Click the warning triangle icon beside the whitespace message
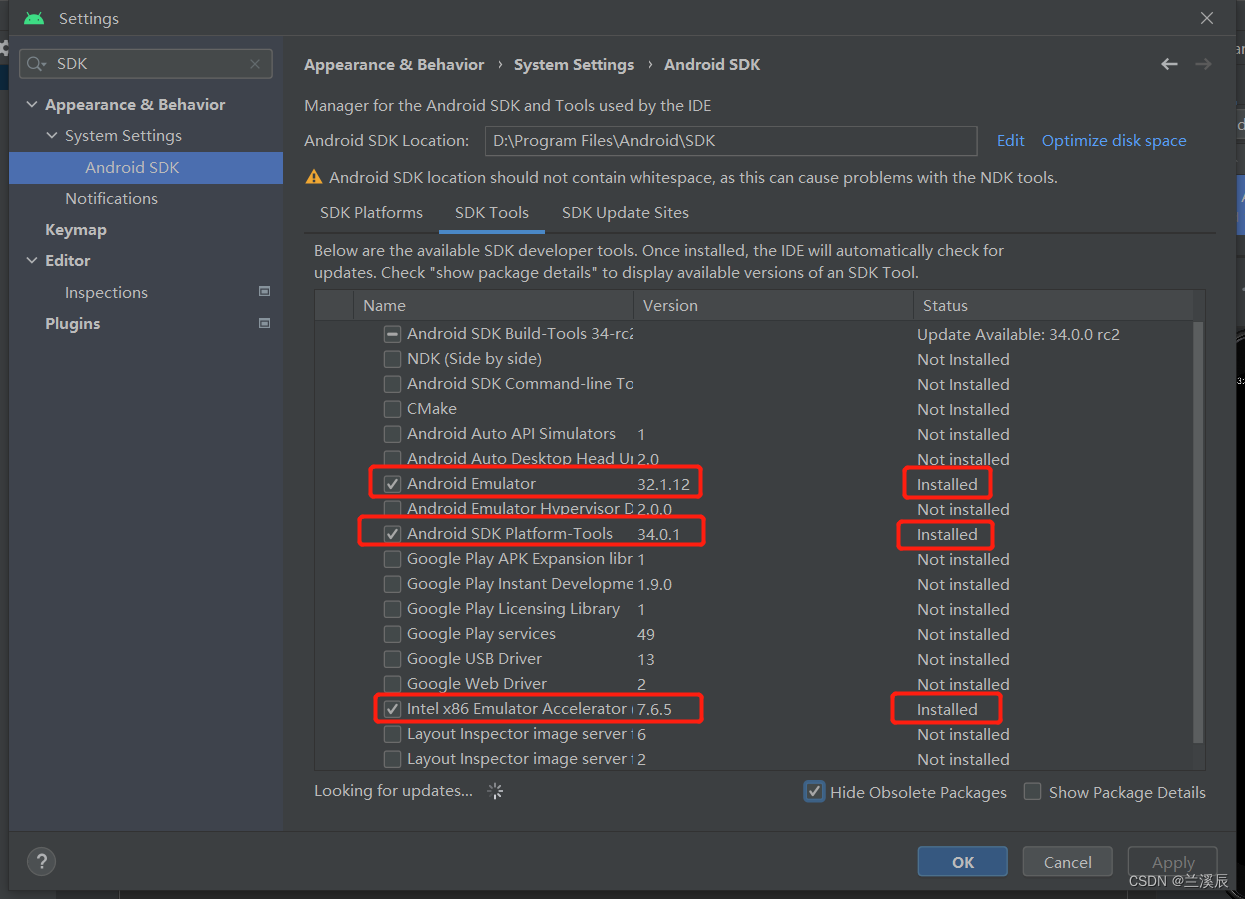Screen dimensions: 1245x899 (x=314, y=177)
